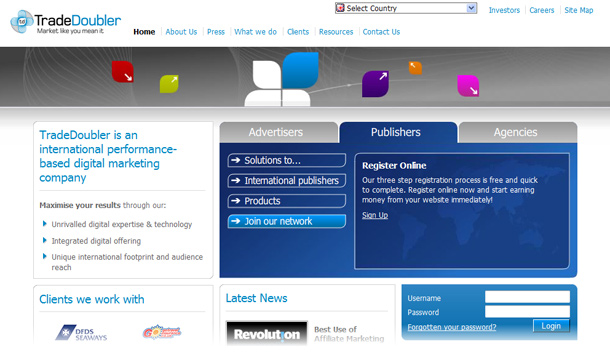The width and height of the screenshot is (610, 360).
Task: Click the orange leaf icon in banner
Action: click(x=415, y=68)
